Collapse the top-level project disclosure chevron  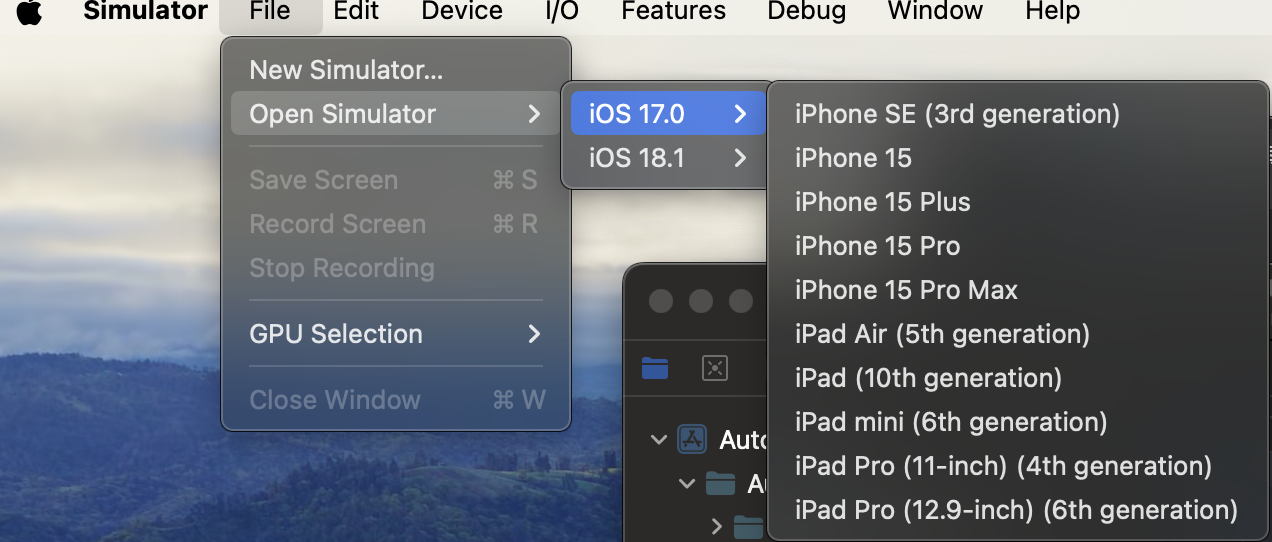[x=658, y=439]
